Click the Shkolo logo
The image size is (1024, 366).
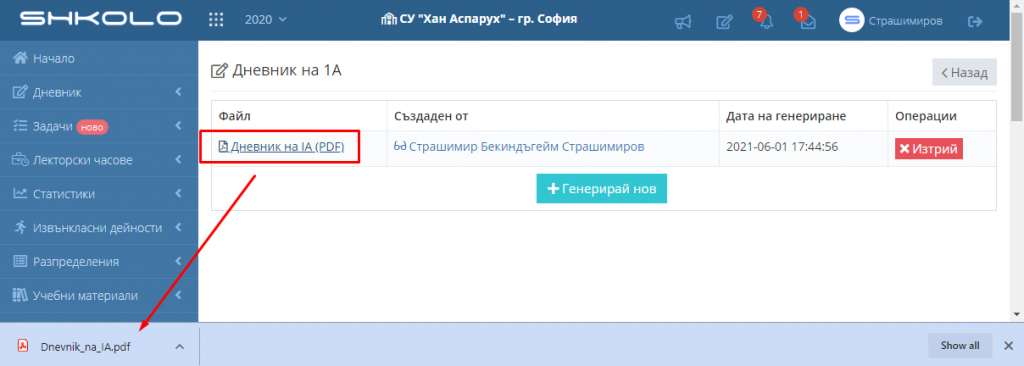100,19
